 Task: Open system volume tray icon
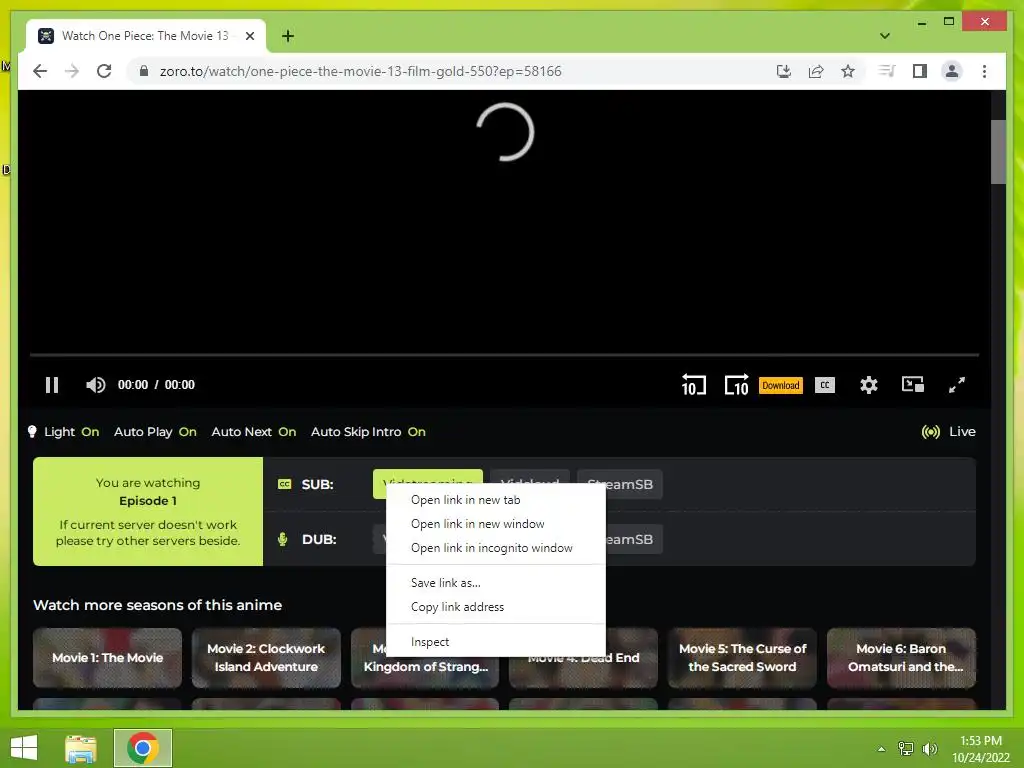(929, 749)
